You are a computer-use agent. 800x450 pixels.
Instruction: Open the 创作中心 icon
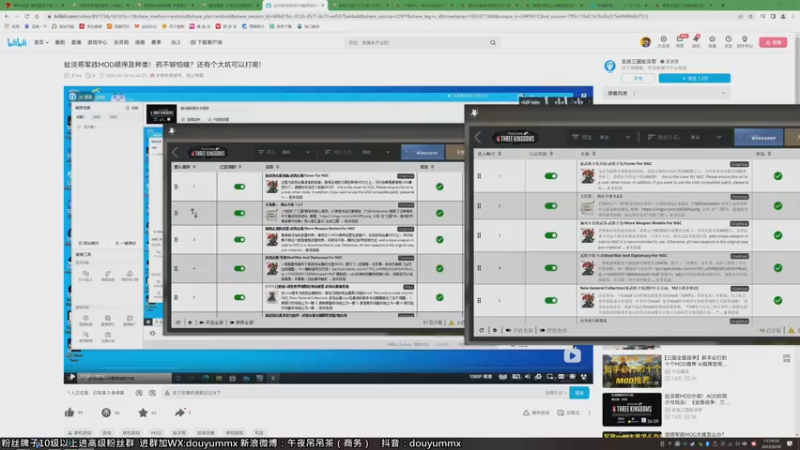(x=745, y=41)
